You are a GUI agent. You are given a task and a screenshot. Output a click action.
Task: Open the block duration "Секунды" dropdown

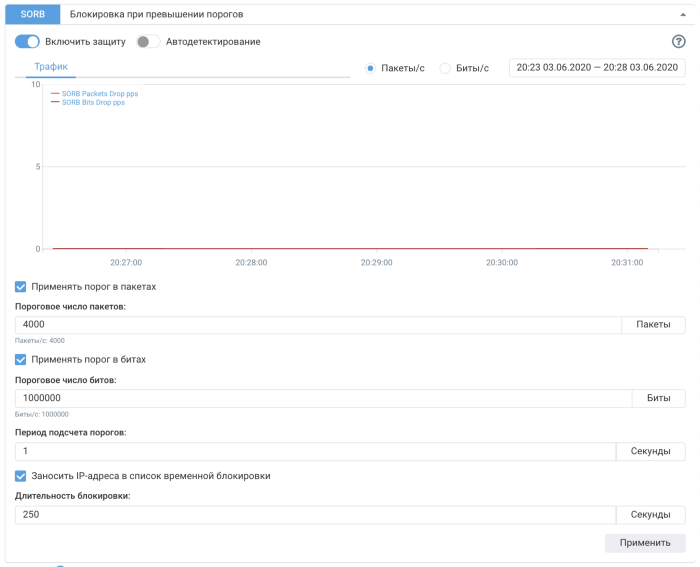pos(650,515)
